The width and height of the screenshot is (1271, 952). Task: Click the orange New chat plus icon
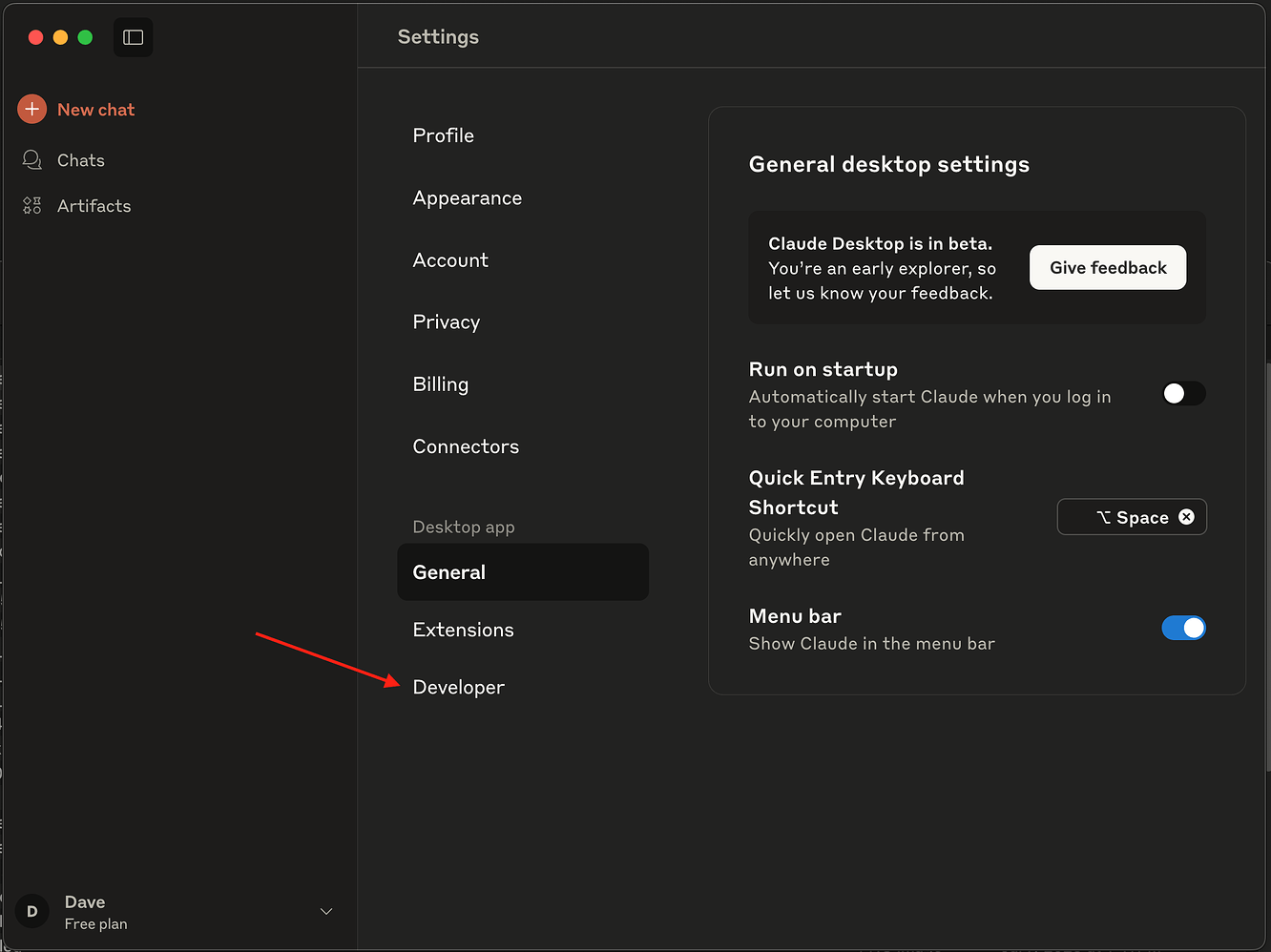click(x=32, y=110)
